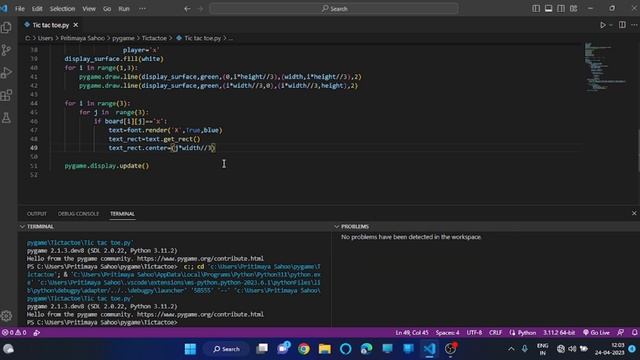The image size is (640, 360).
Task: Select the Tic tac toe.py editor tab
Action: [50, 25]
